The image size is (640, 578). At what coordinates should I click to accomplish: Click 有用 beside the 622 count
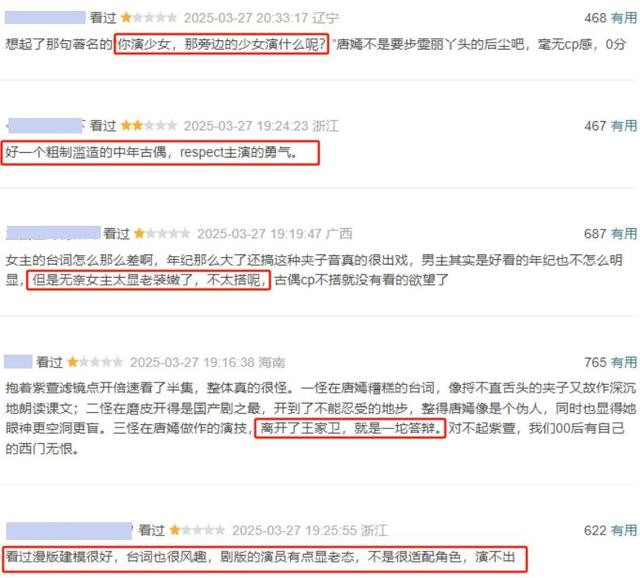[624, 530]
